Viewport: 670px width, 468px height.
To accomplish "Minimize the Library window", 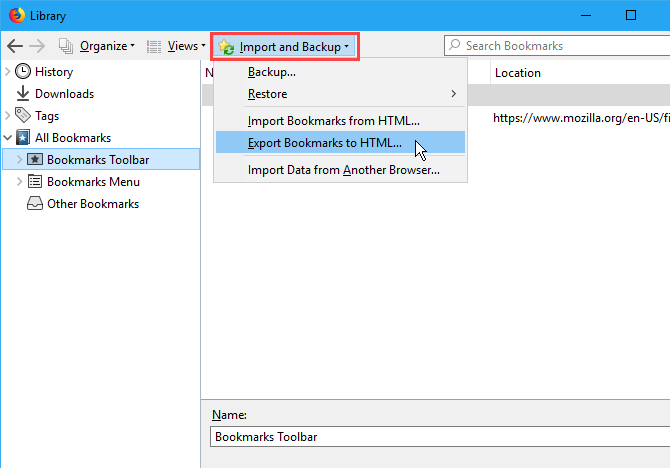I will [x=586, y=15].
